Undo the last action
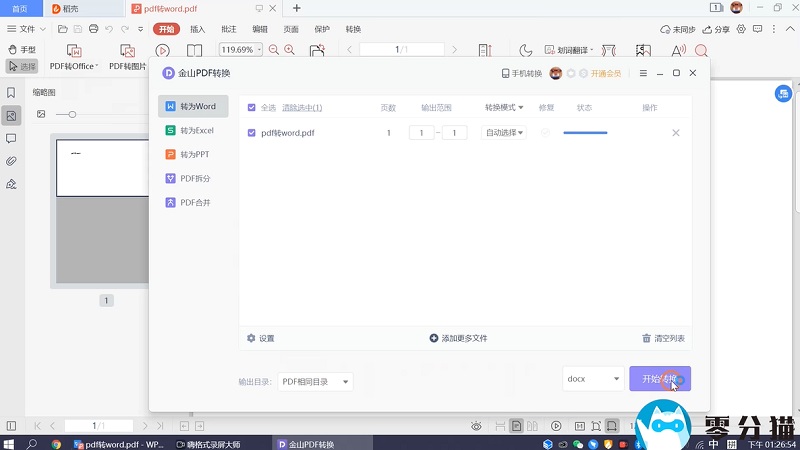Image resolution: width=800 pixels, height=450 pixels. pyautogui.click(x=109, y=29)
